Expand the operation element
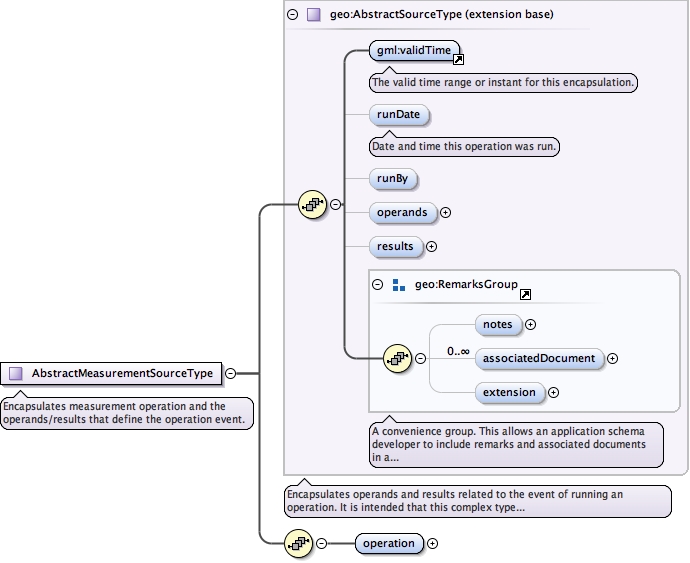 (x=433, y=543)
